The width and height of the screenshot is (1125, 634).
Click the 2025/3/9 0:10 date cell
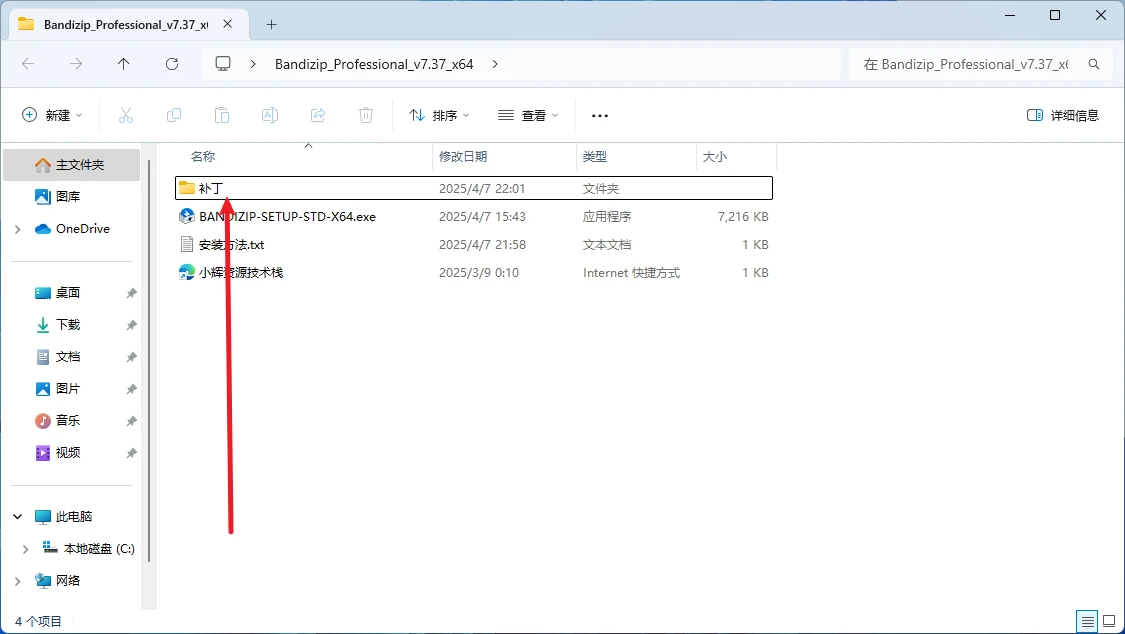coord(479,273)
